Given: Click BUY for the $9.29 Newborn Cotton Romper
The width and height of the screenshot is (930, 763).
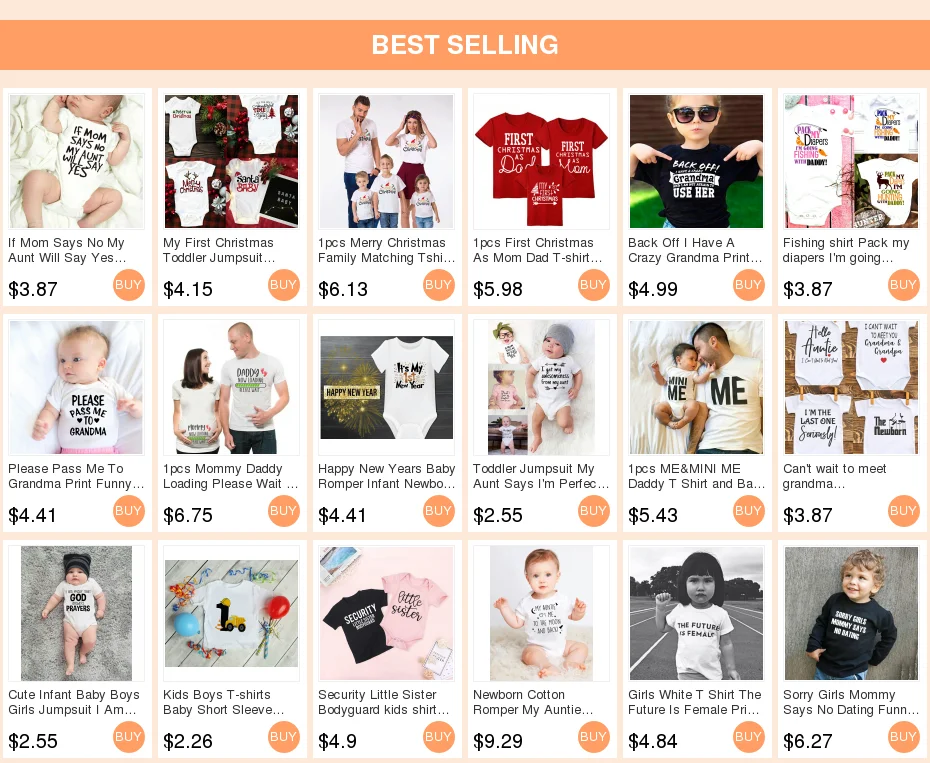Looking at the screenshot, I should 594,737.
